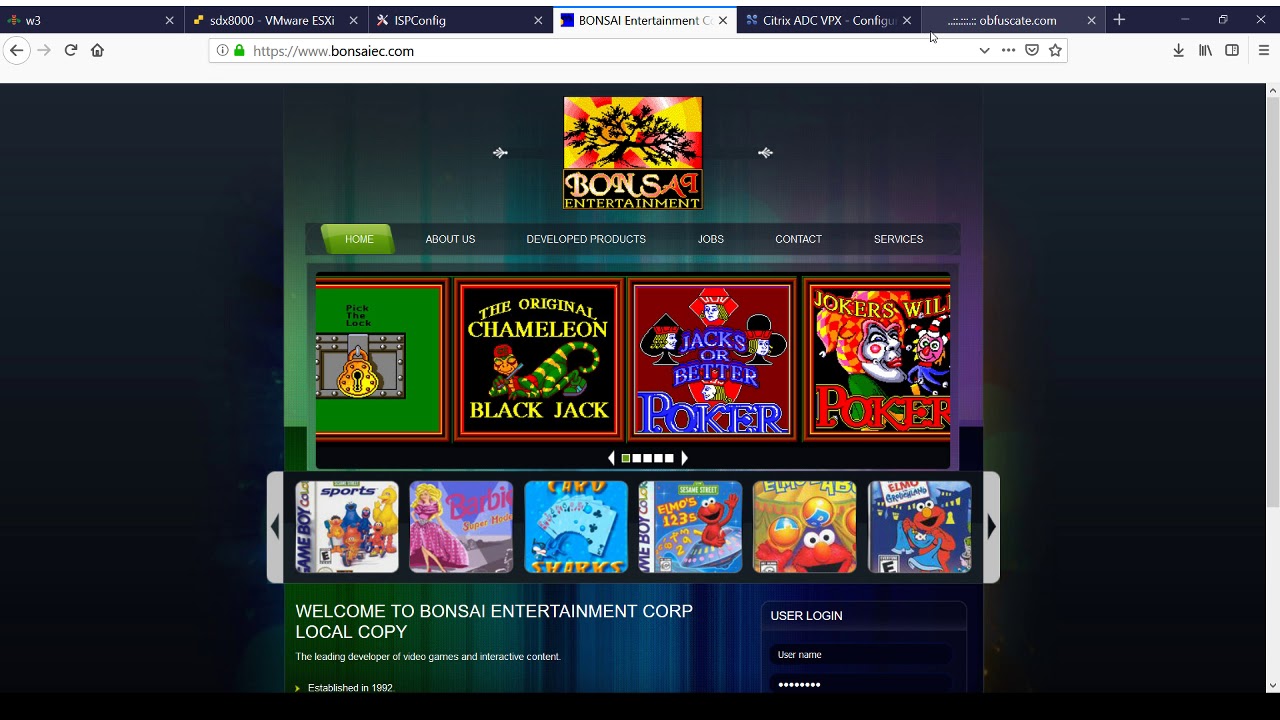This screenshot has height=720, width=1280.
Task: Show the address bar history dropdown
Action: (984, 50)
